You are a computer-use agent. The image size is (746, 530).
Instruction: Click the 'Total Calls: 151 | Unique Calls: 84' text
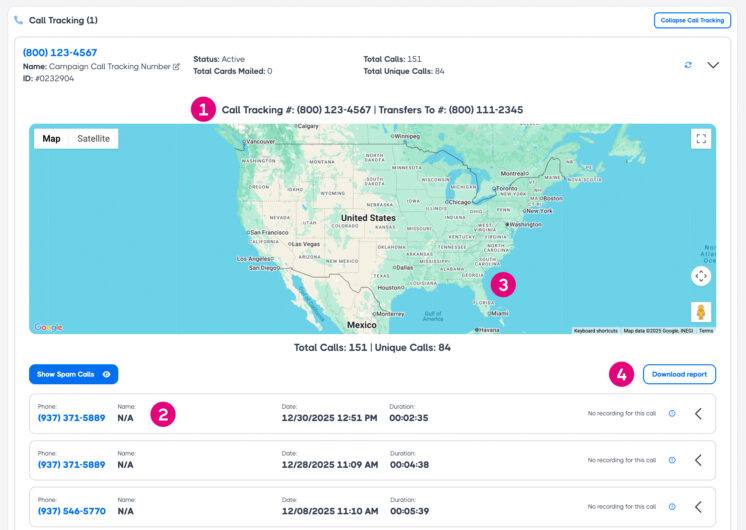coord(372,348)
